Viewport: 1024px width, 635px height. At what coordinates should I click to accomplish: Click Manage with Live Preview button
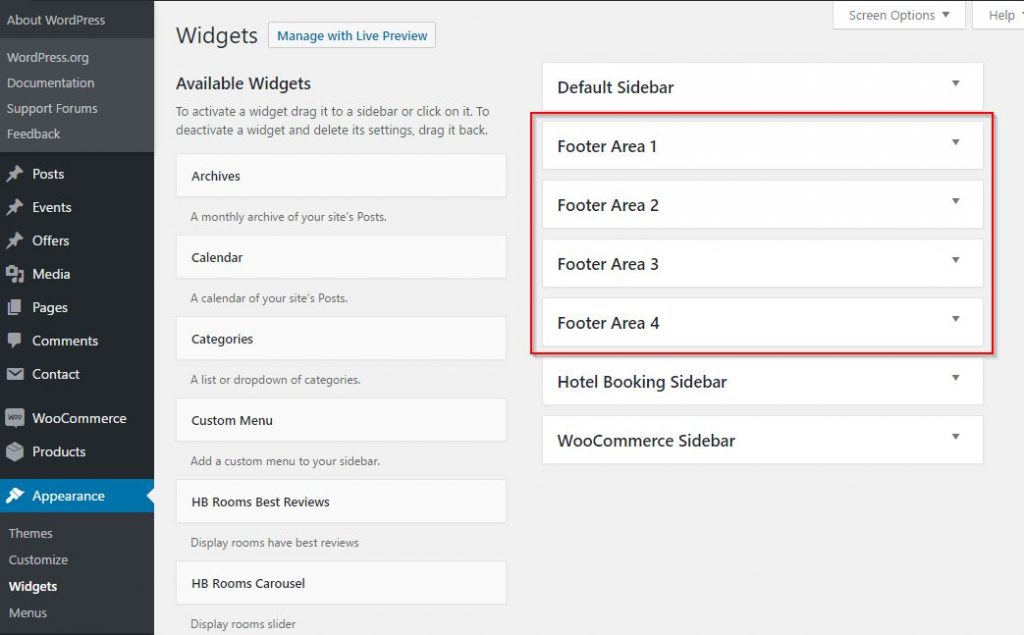point(352,36)
